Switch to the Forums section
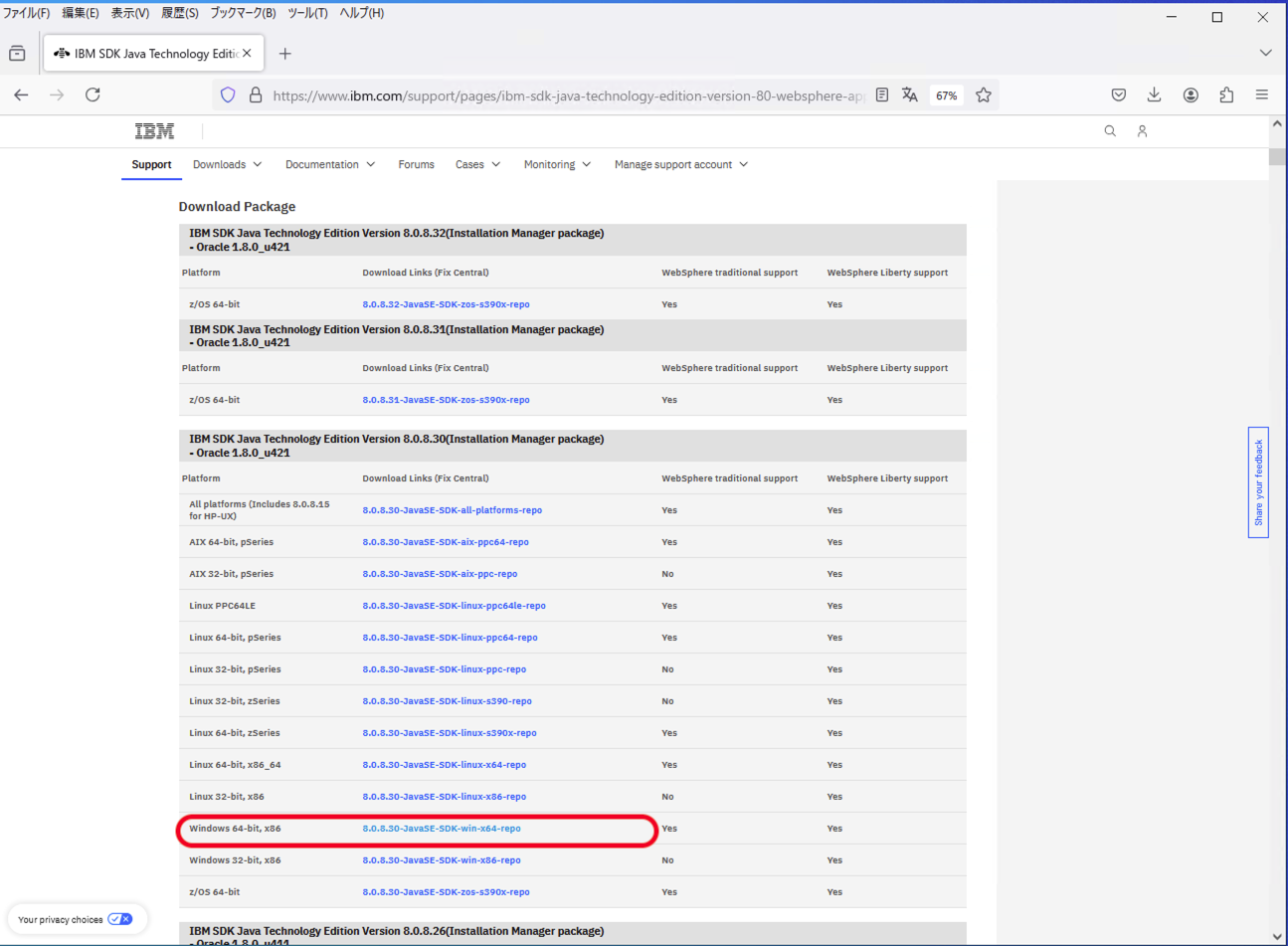The width and height of the screenshot is (1288, 946). 416,164
